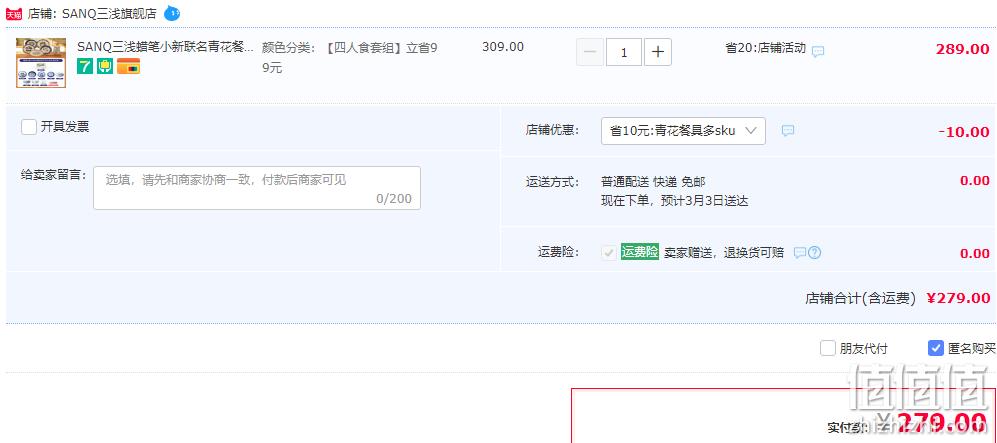Click the 省20:店铺活动 promotion text

[766, 48]
